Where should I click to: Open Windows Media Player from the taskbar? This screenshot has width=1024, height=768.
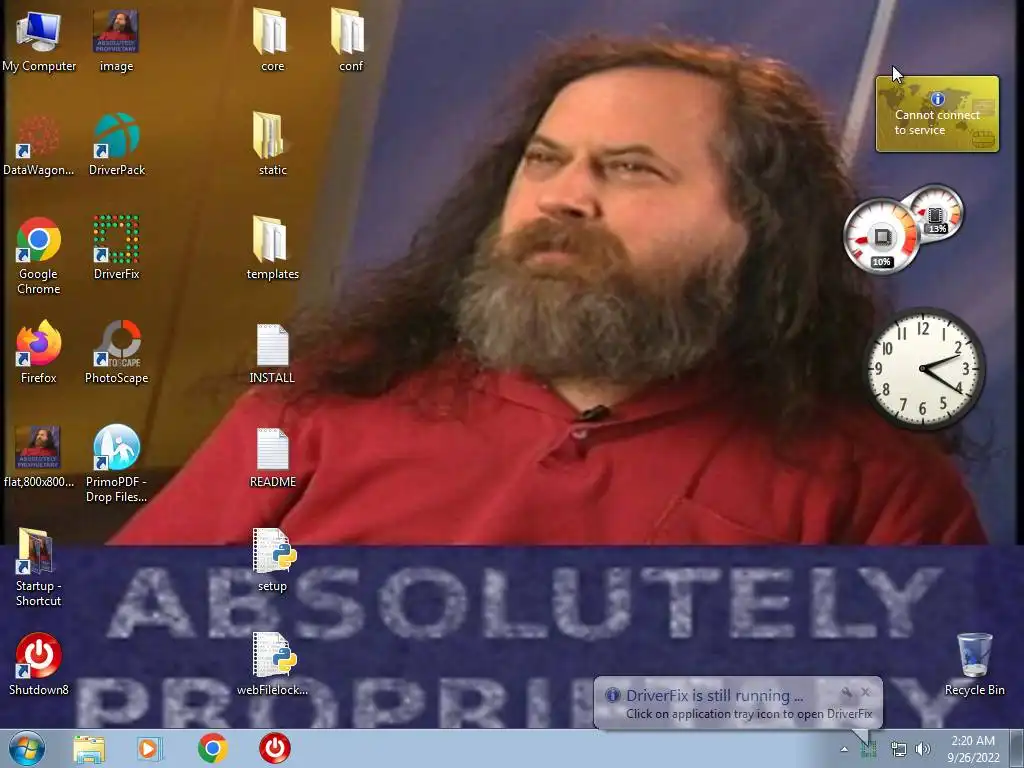coord(149,749)
